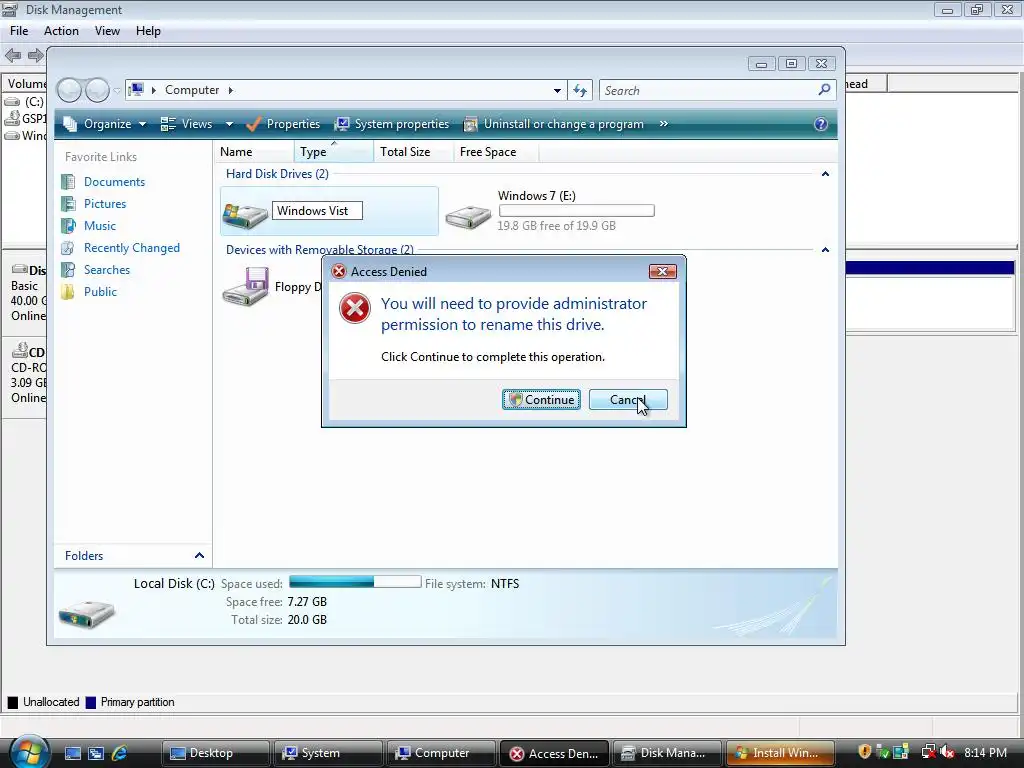Click the magnifier search icon

click(825, 89)
